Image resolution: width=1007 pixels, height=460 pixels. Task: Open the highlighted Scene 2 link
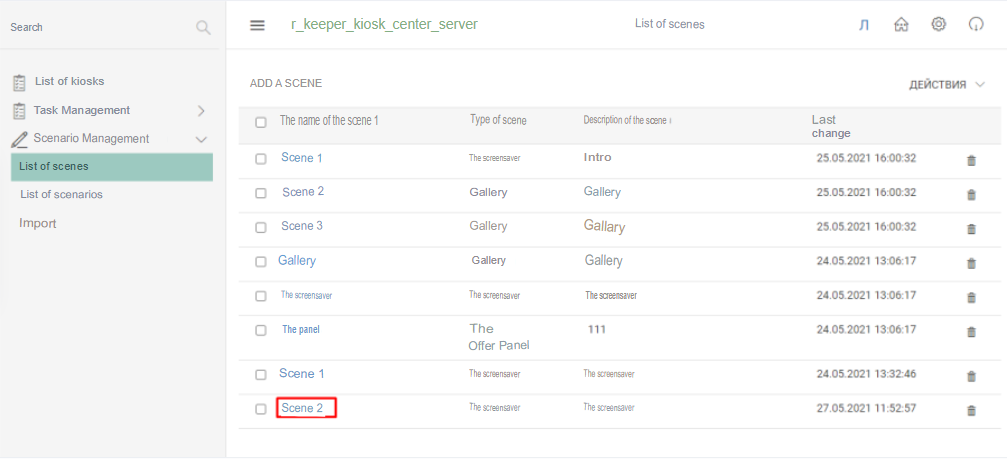[x=303, y=408]
